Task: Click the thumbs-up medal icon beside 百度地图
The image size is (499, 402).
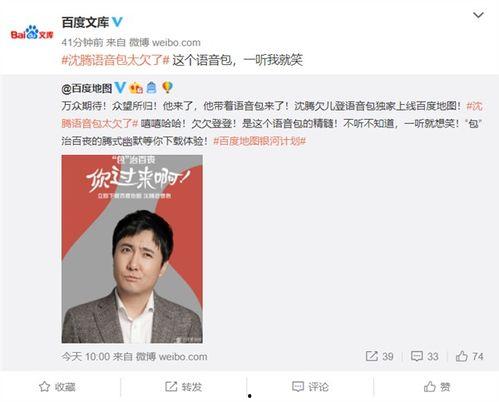Action: click(x=136, y=88)
